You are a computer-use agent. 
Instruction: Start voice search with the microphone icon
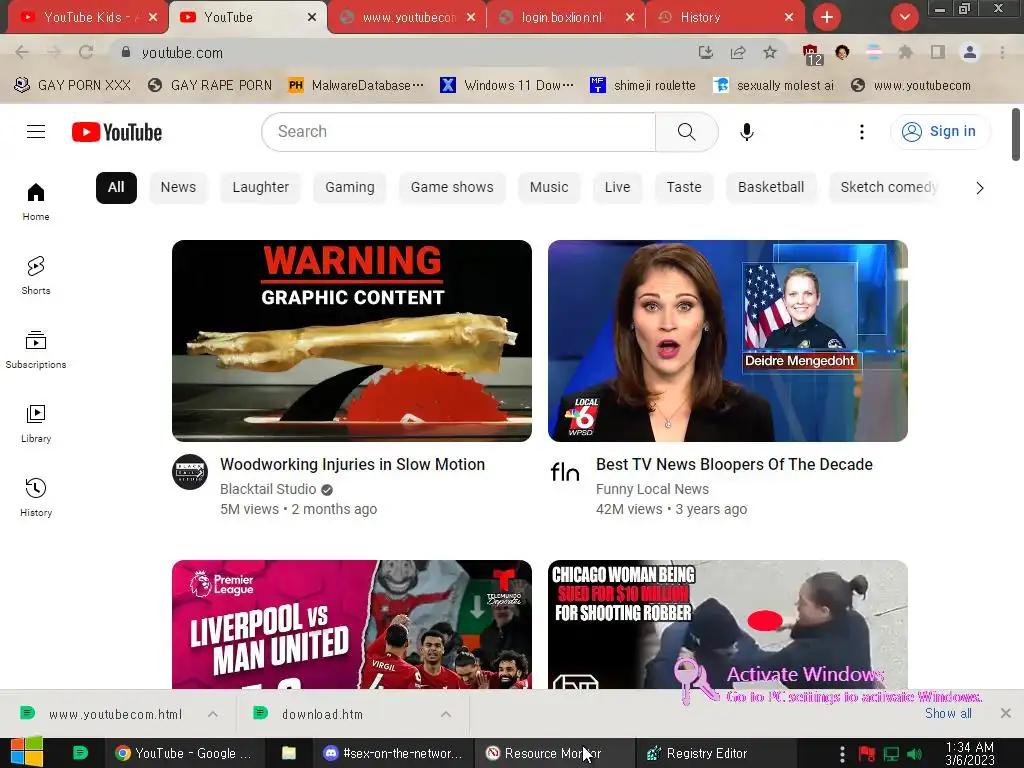pyautogui.click(x=746, y=132)
